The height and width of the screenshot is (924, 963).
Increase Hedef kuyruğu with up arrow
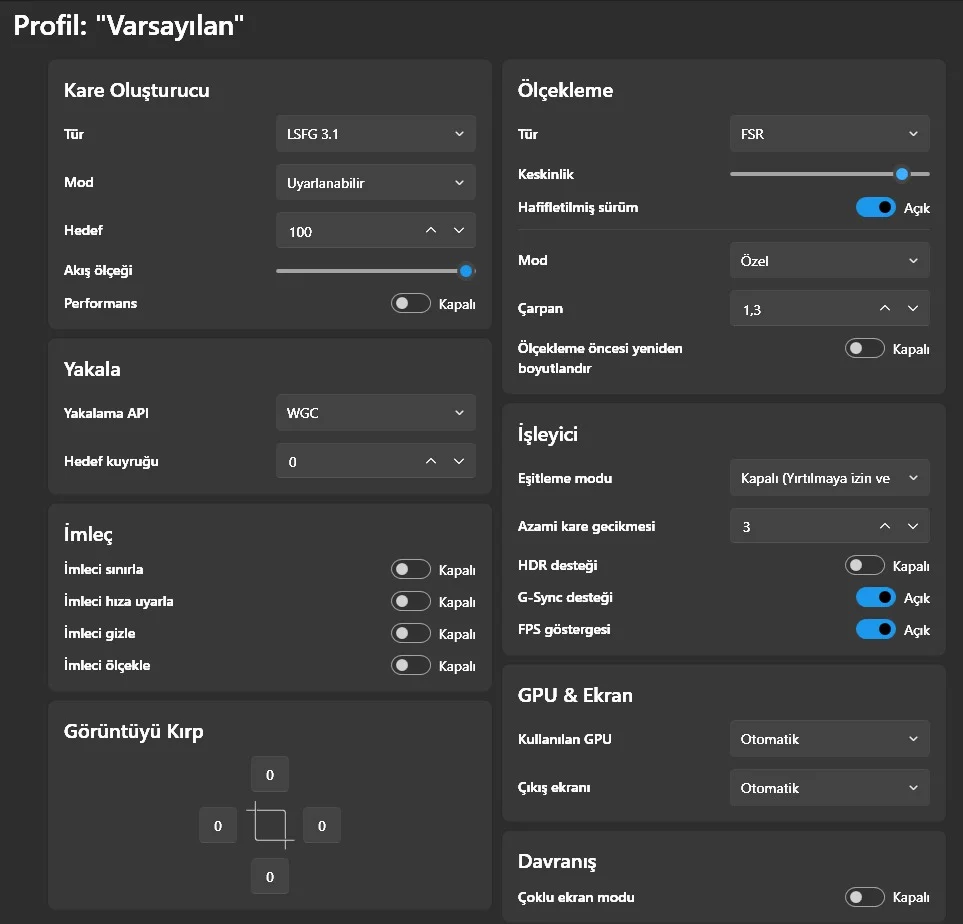point(431,462)
